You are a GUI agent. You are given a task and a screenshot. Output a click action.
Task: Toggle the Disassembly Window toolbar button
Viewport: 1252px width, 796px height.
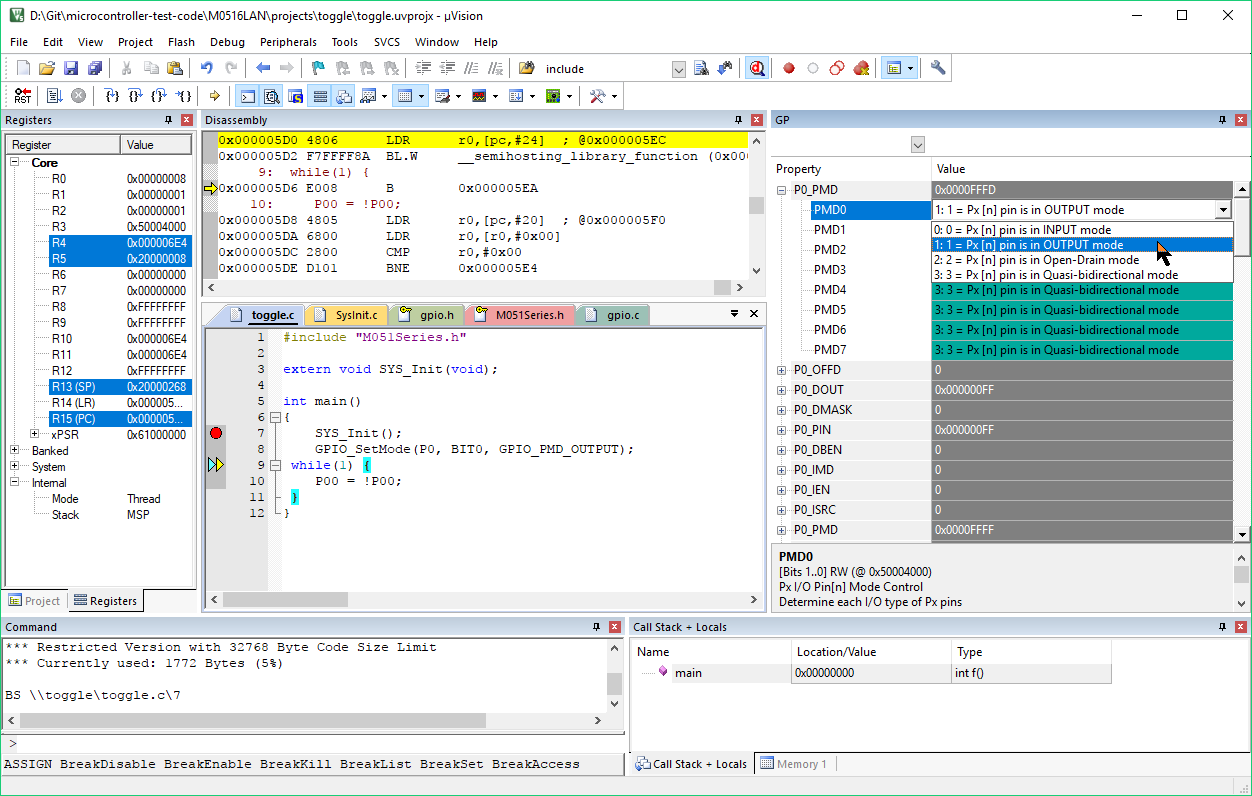(x=271, y=96)
